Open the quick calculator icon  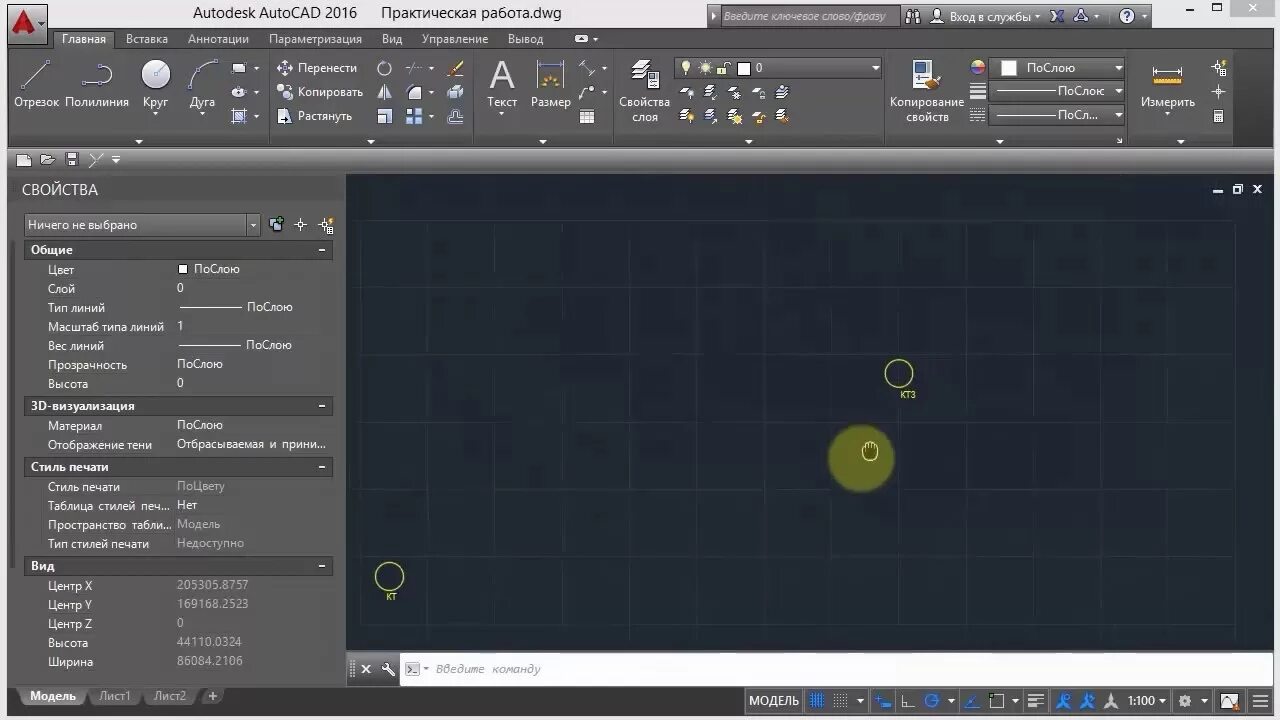[x=1218, y=116]
